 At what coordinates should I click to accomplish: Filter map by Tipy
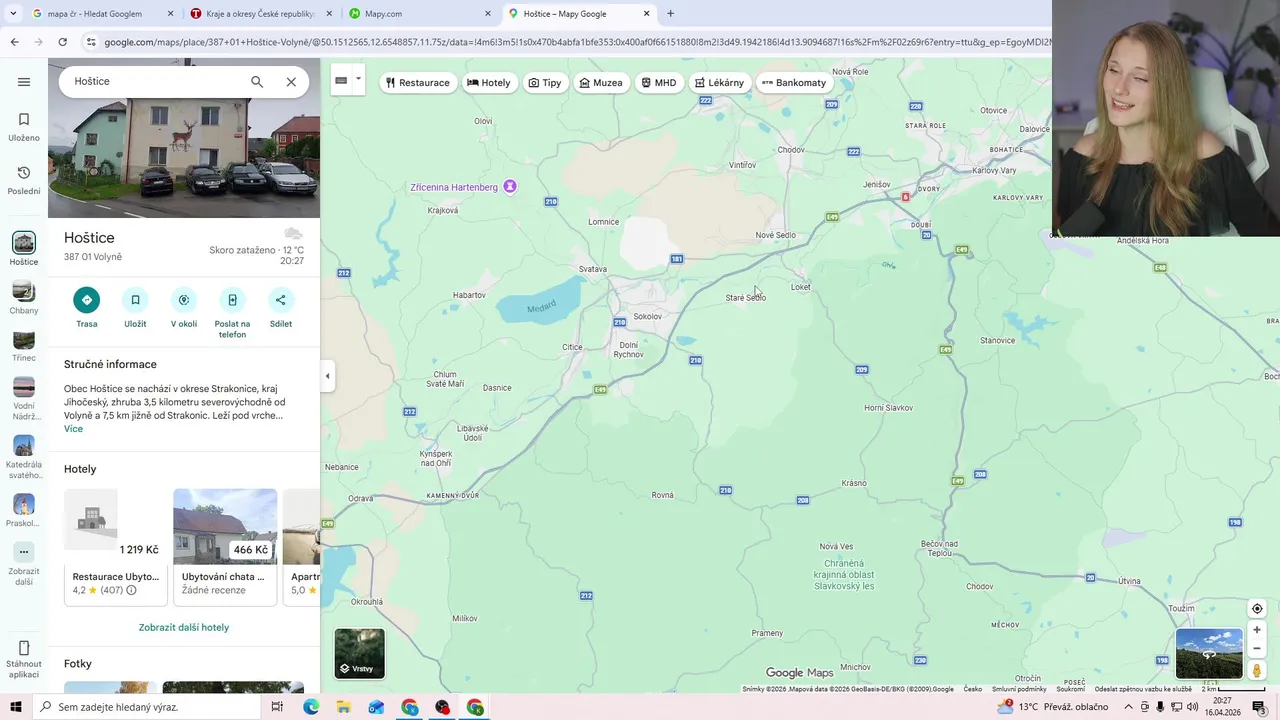(x=545, y=83)
